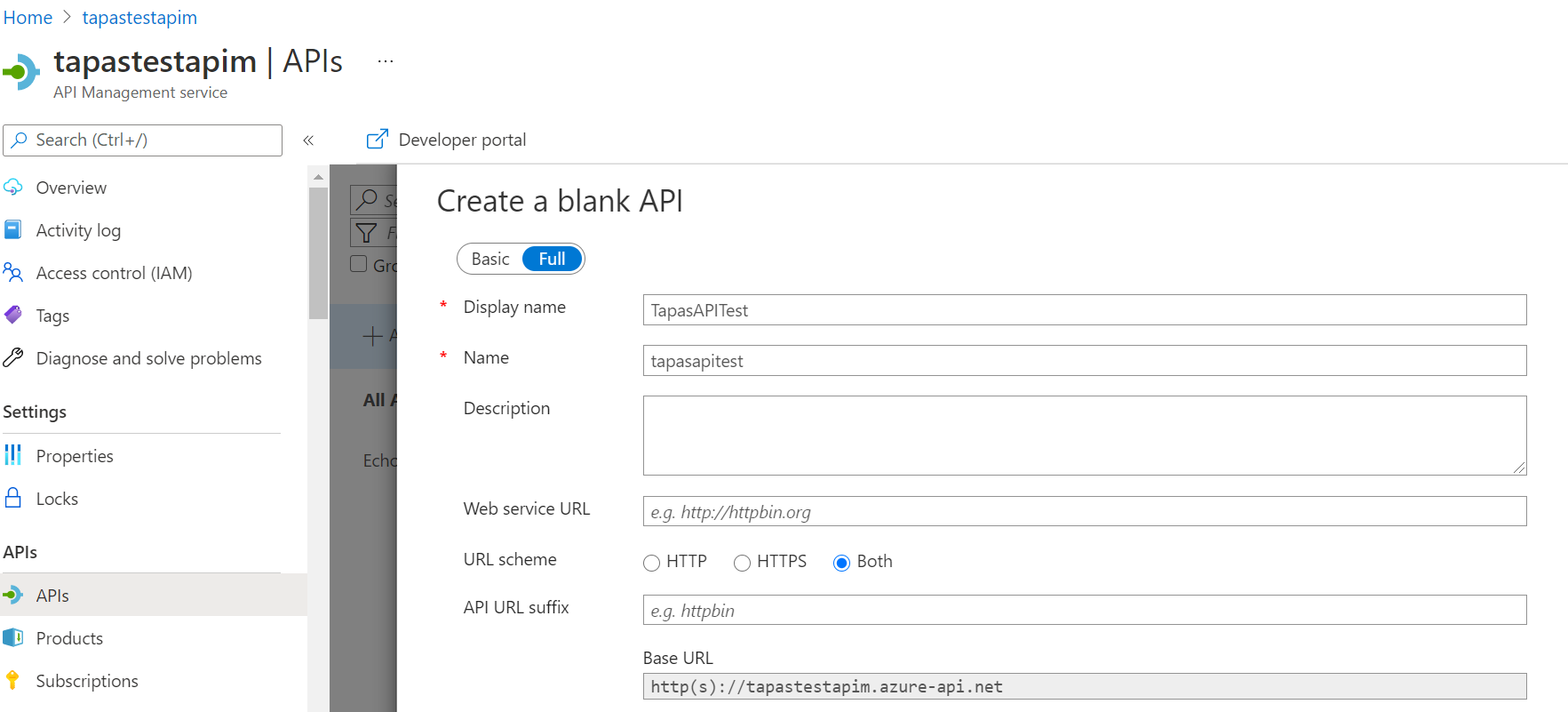Viewport: 1568px width, 712px height.
Task: Toggle the dimmed Group checkbox
Action: tap(359, 264)
